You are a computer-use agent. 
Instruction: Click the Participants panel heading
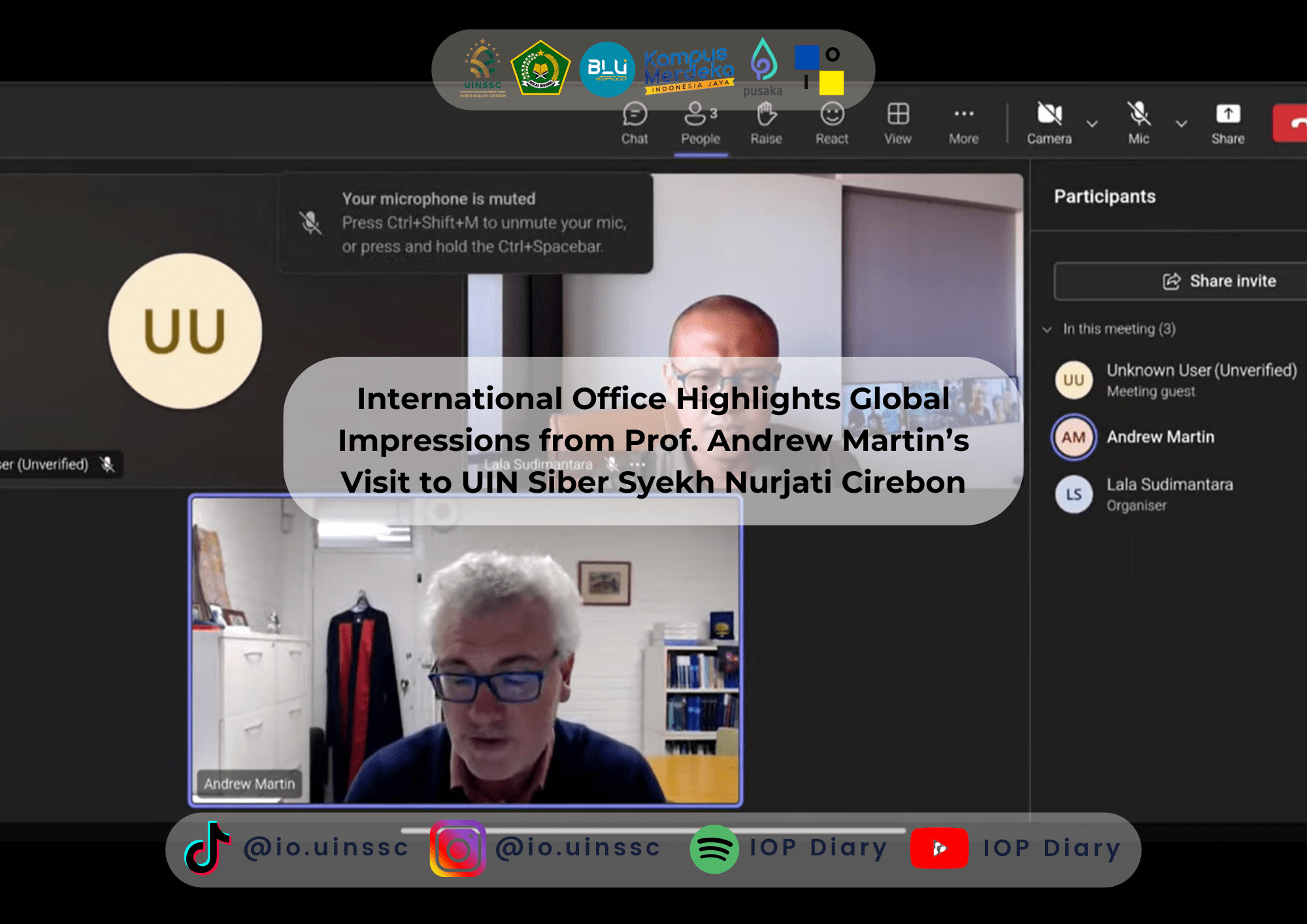click(x=1104, y=197)
